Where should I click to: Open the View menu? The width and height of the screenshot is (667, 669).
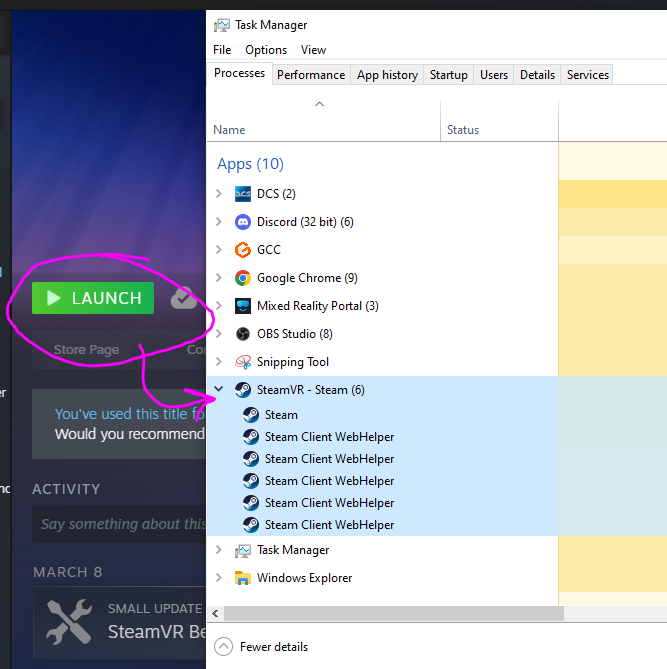click(313, 50)
